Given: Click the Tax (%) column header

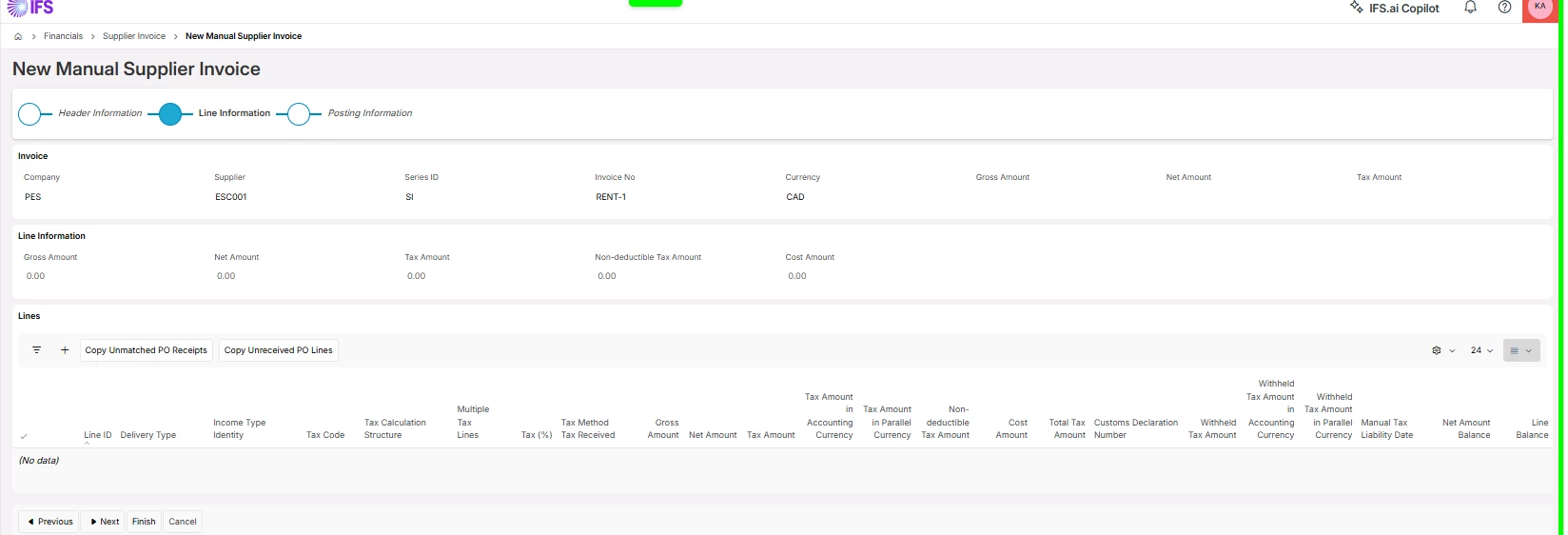Looking at the screenshot, I should coord(537,435).
